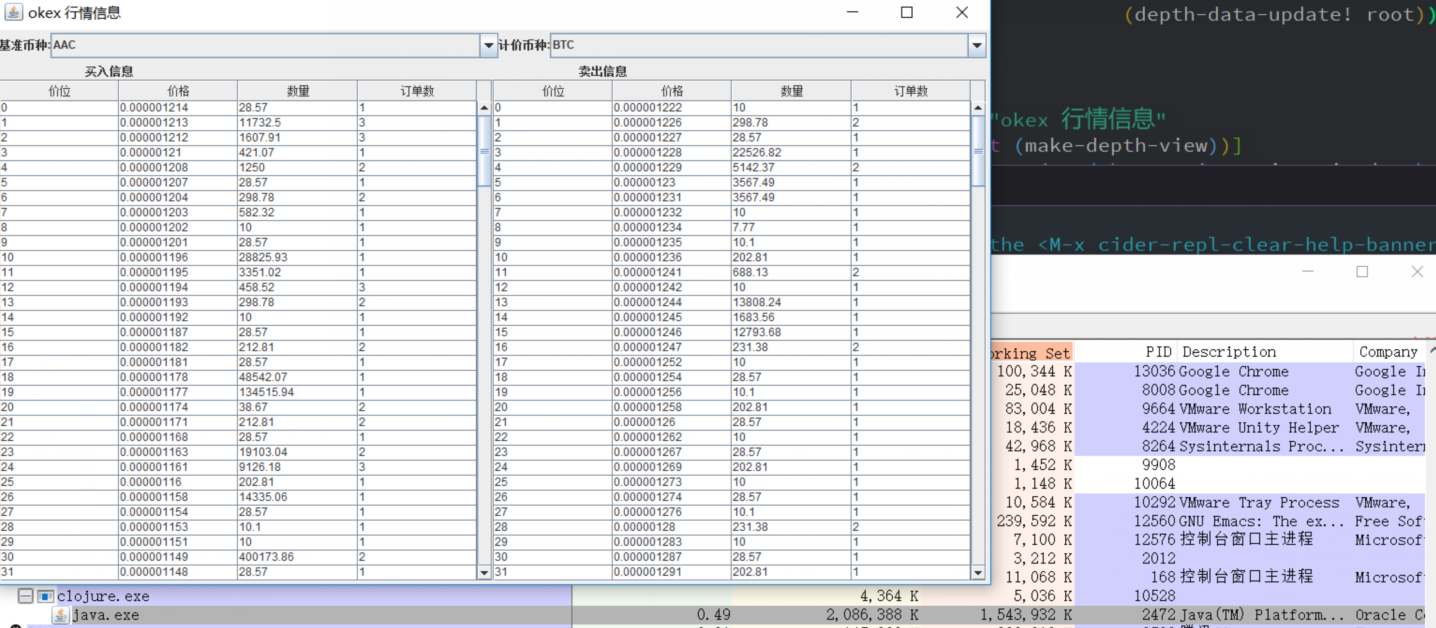Click 数量 header in the 卖出信息 table
The height and width of the screenshot is (628, 1436).
tap(791, 91)
